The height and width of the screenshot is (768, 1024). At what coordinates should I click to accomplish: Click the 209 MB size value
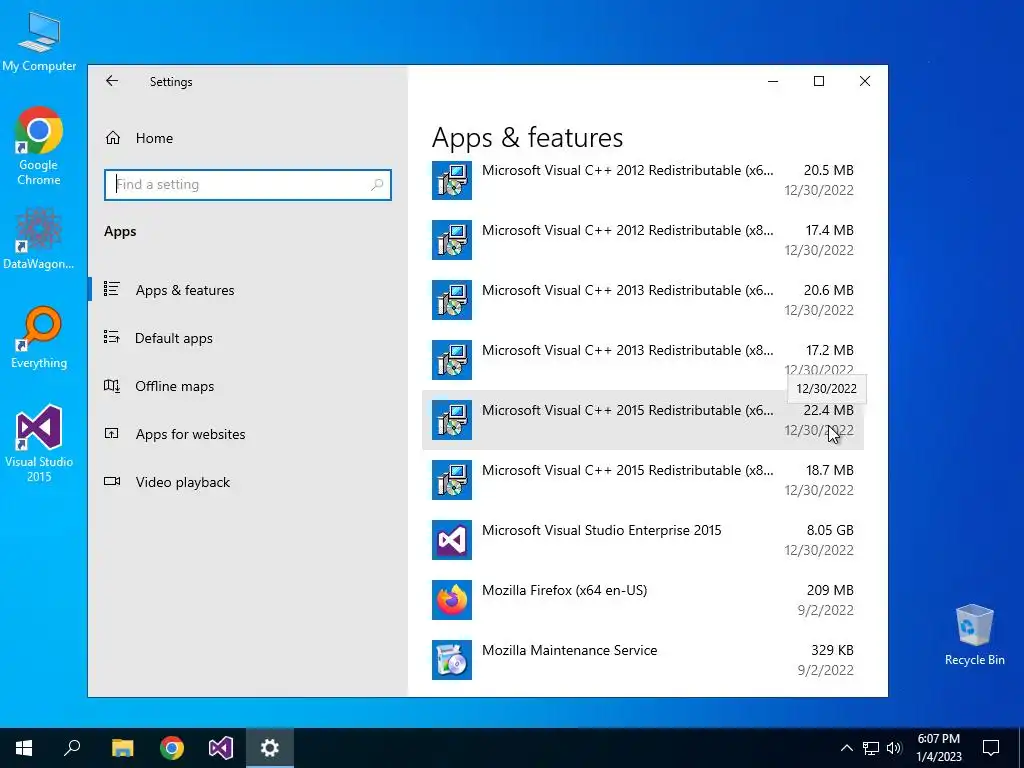[830, 590]
